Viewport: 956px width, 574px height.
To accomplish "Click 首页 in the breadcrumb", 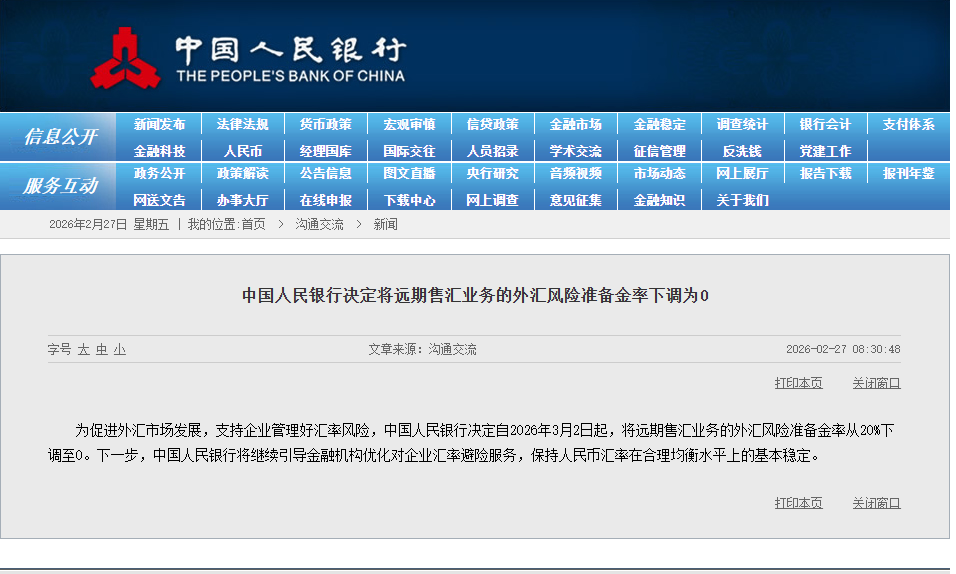I will coord(253,225).
